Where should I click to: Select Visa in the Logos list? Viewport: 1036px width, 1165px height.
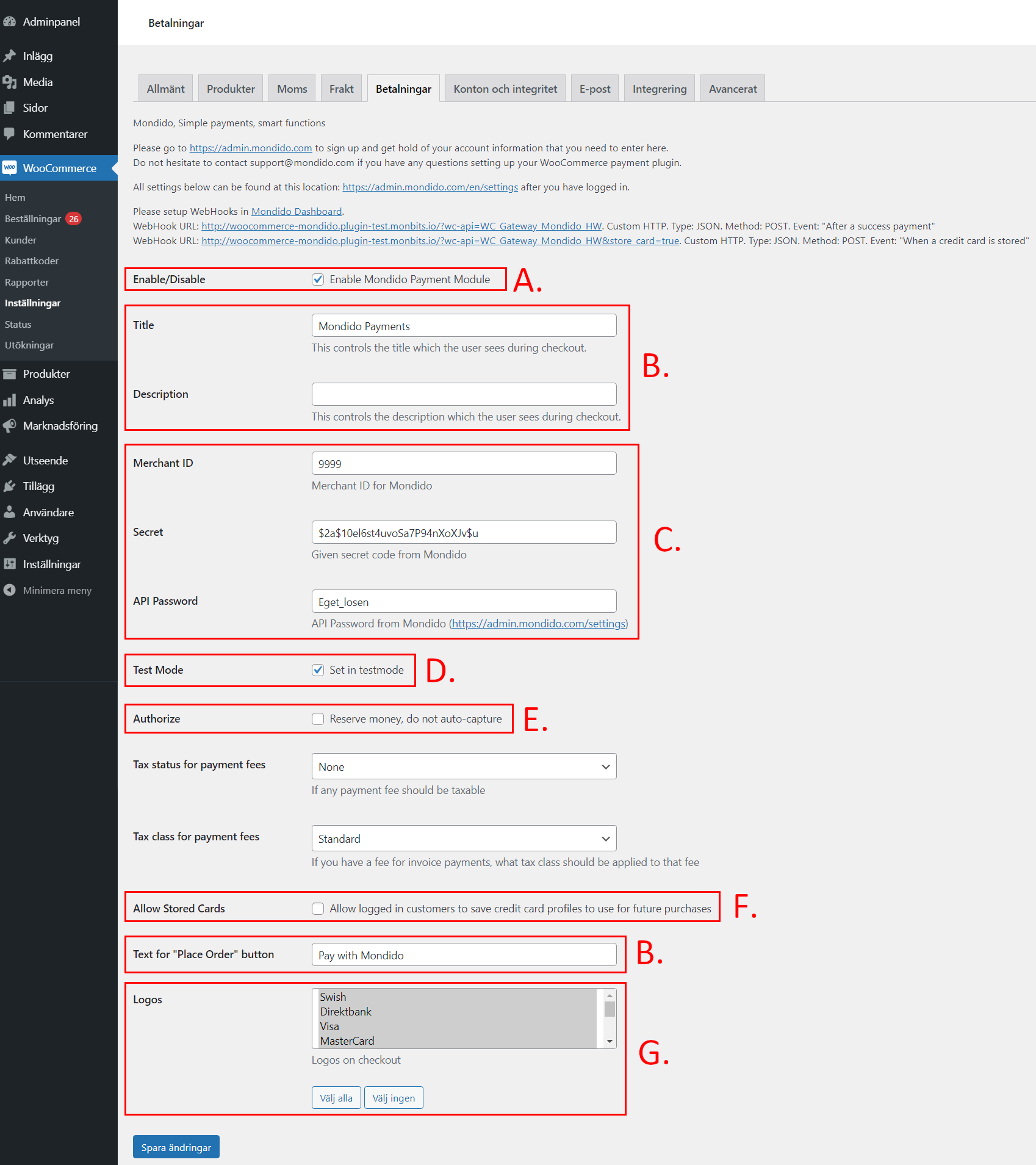(x=457, y=1026)
